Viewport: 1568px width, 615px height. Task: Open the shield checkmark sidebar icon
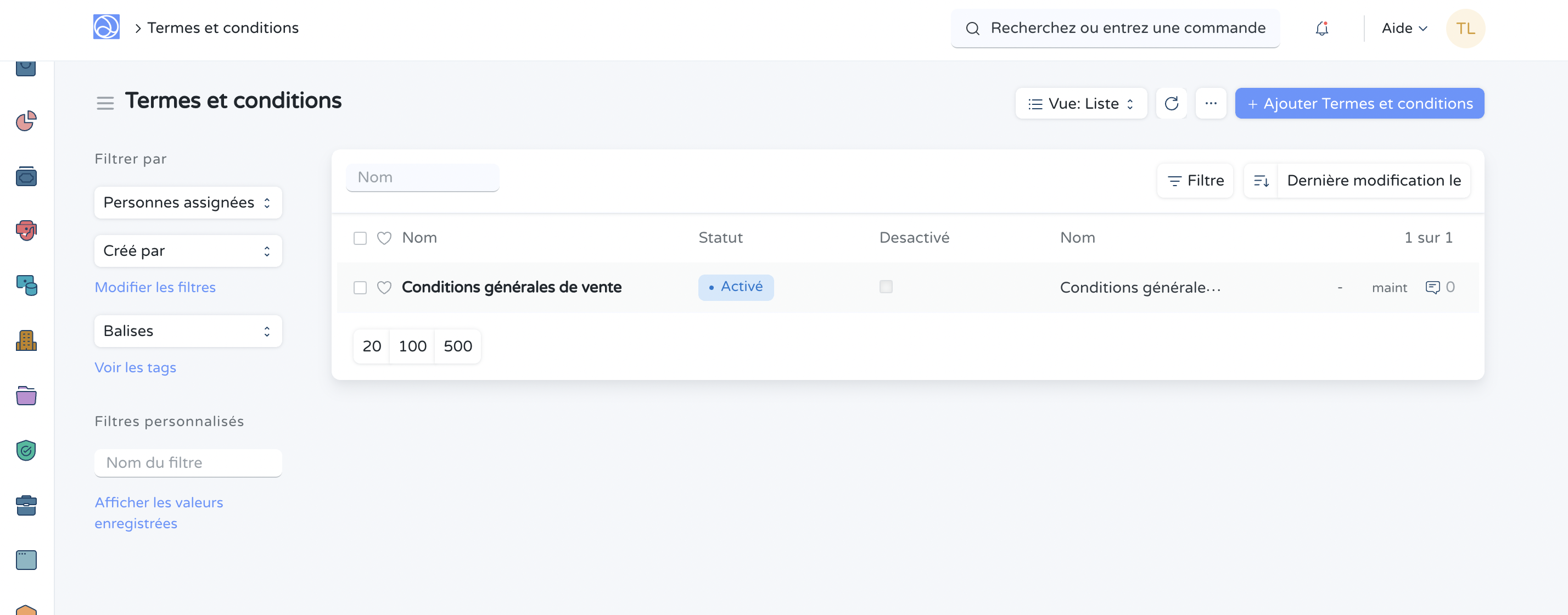[x=26, y=451]
